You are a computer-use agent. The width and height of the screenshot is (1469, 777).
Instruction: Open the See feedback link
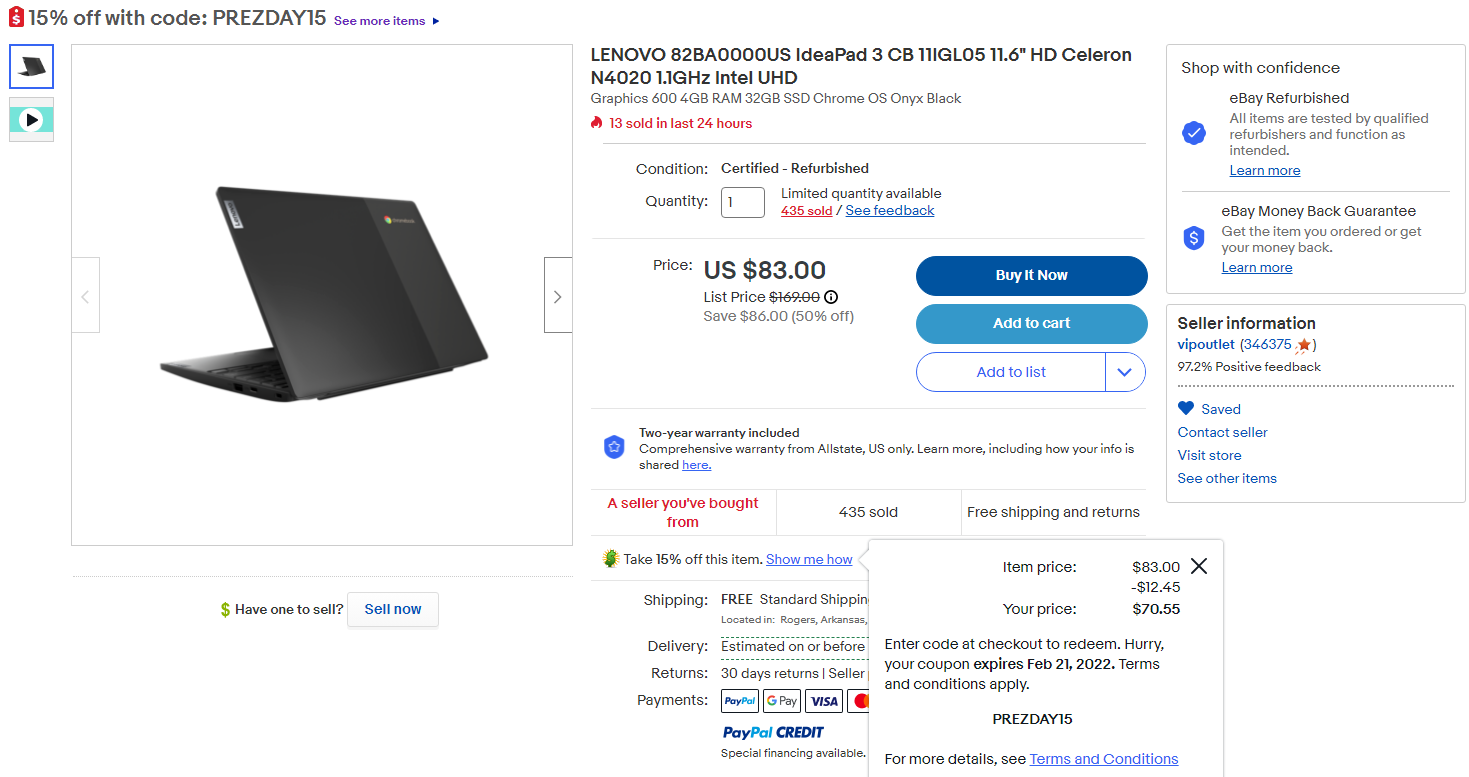(x=890, y=211)
